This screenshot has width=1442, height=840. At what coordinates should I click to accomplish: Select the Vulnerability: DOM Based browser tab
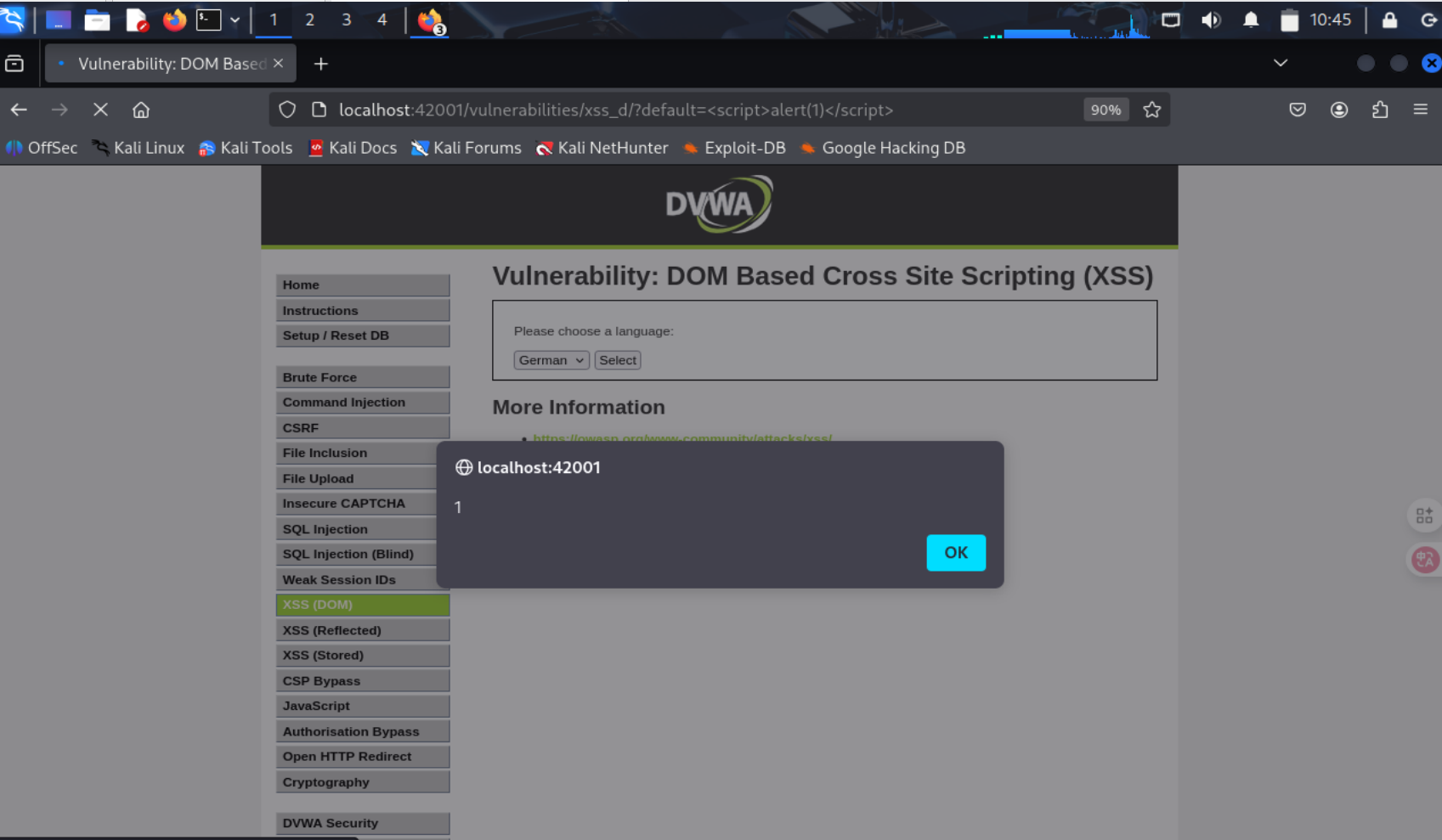pos(170,64)
